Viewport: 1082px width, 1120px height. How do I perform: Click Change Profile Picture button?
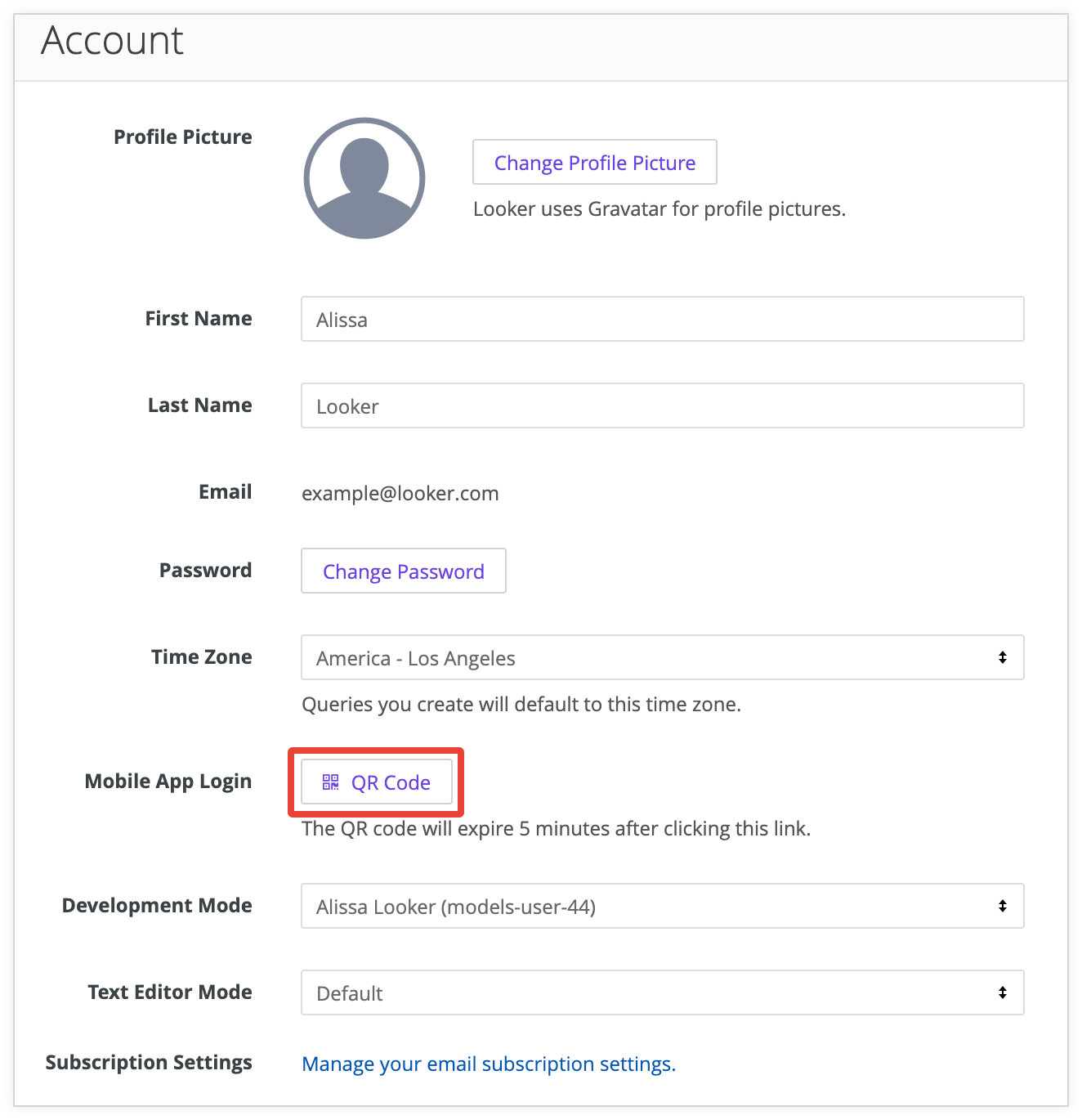594,163
